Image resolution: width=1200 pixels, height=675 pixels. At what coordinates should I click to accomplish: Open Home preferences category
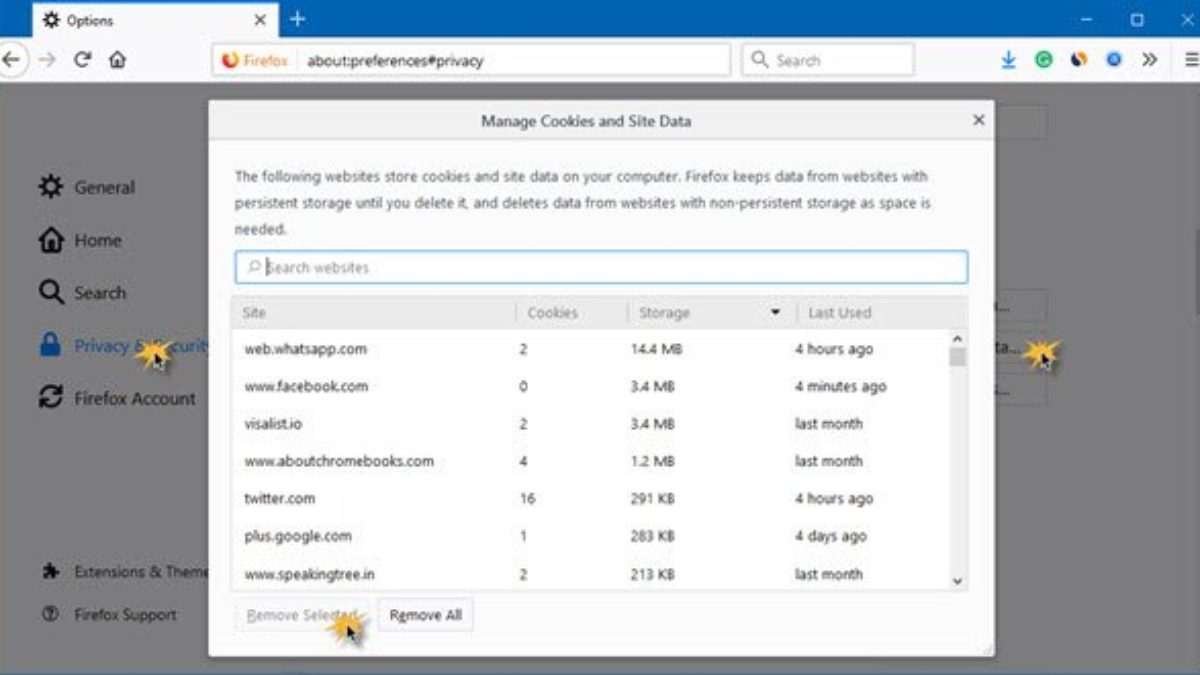(80, 240)
